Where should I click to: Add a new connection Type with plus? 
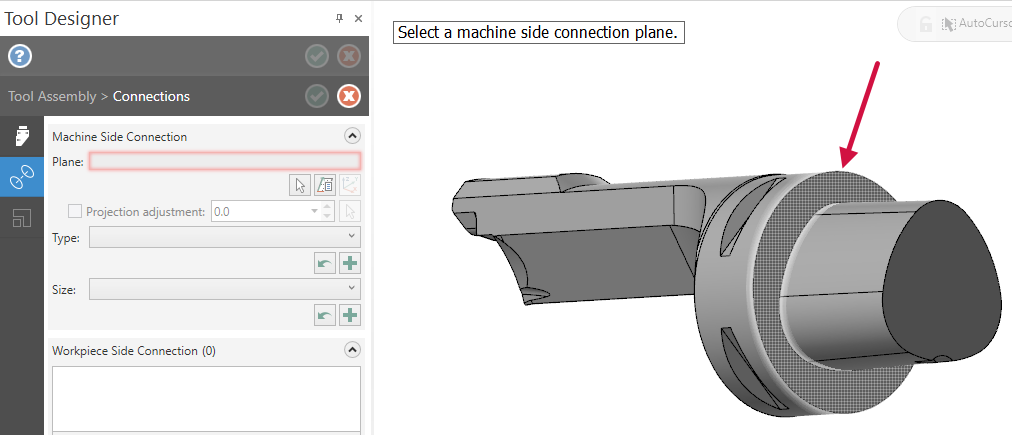click(x=350, y=263)
